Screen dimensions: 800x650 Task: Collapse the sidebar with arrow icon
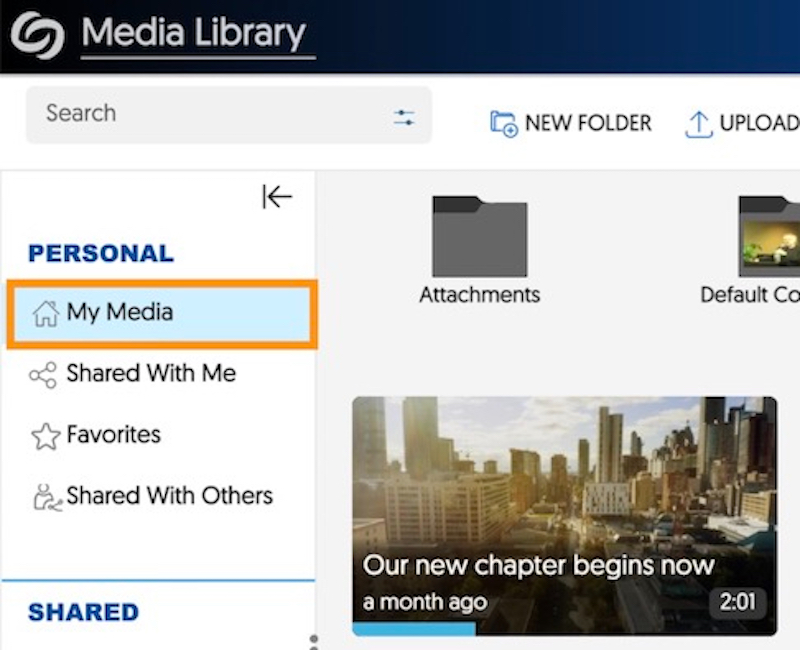[276, 197]
